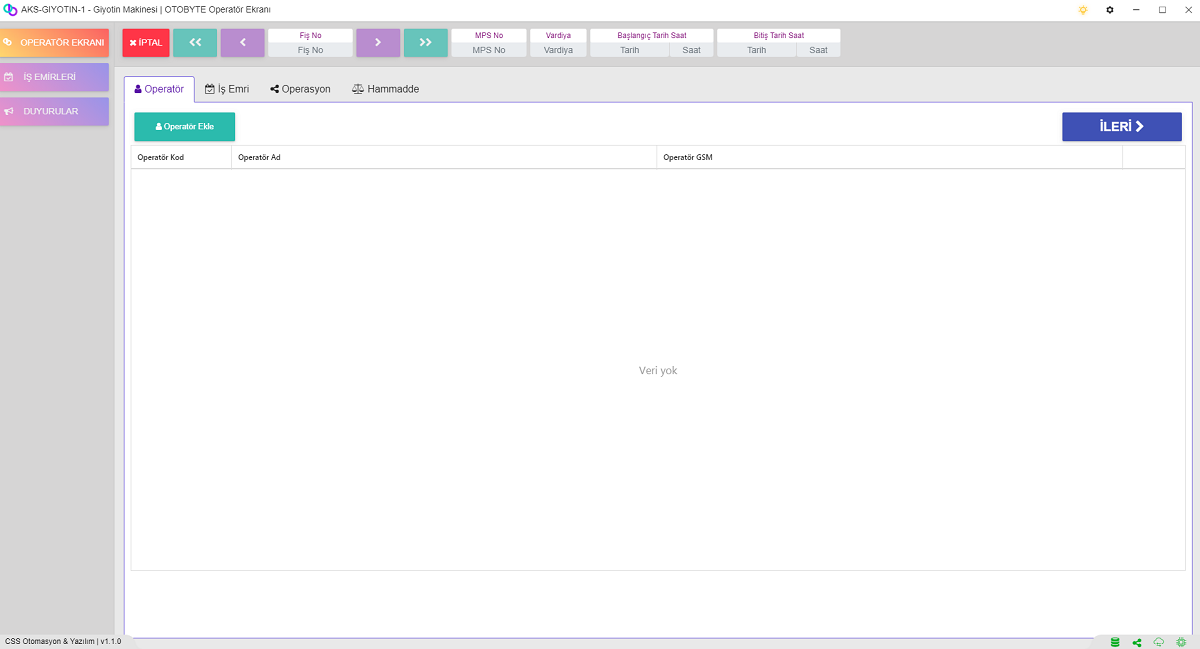This screenshot has width=1200, height=649.
Task: Click the Operatör Ekle button
Action: tap(185, 127)
